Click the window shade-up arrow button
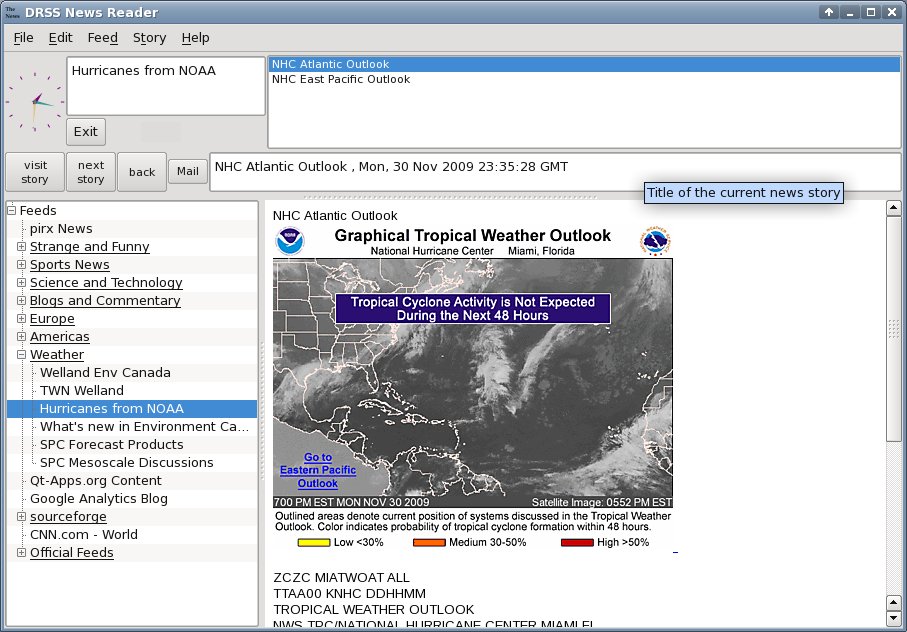This screenshot has width=907, height=632. point(829,12)
